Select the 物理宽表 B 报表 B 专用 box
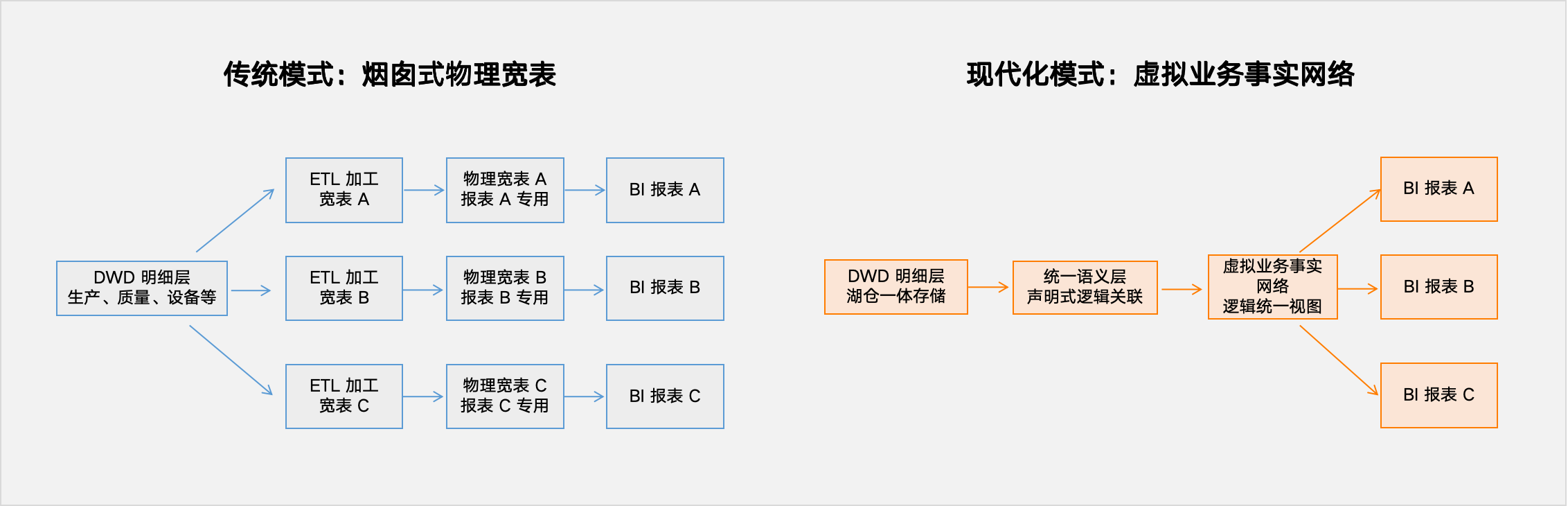 505,288
